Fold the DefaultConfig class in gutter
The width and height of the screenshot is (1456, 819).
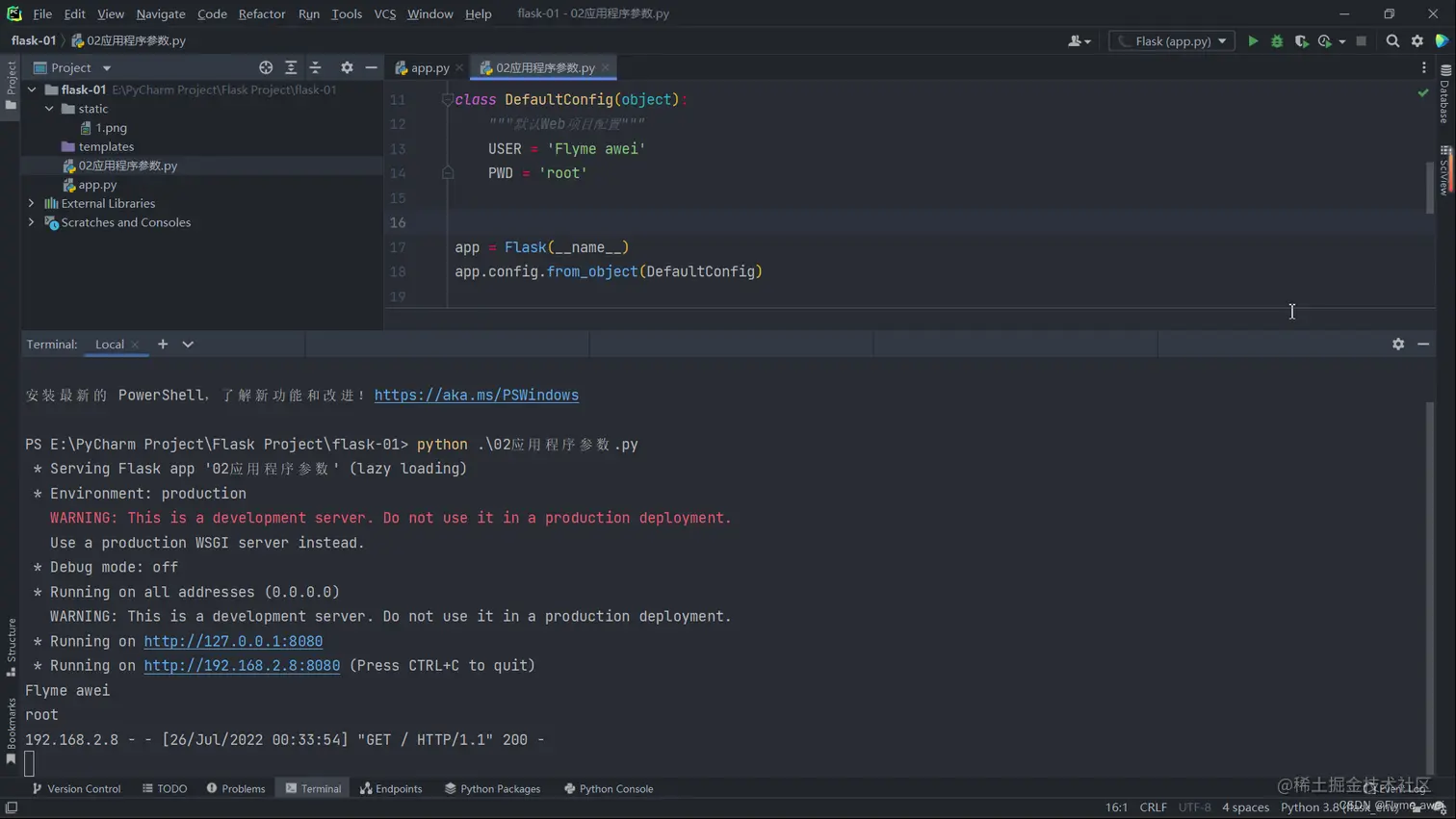pyautogui.click(x=448, y=99)
